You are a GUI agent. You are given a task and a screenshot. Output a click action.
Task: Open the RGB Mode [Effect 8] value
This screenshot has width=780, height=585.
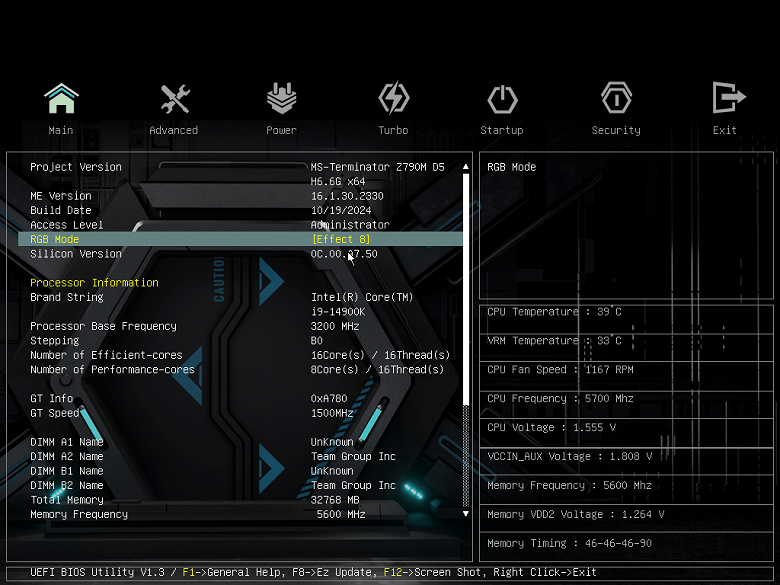click(x=341, y=239)
